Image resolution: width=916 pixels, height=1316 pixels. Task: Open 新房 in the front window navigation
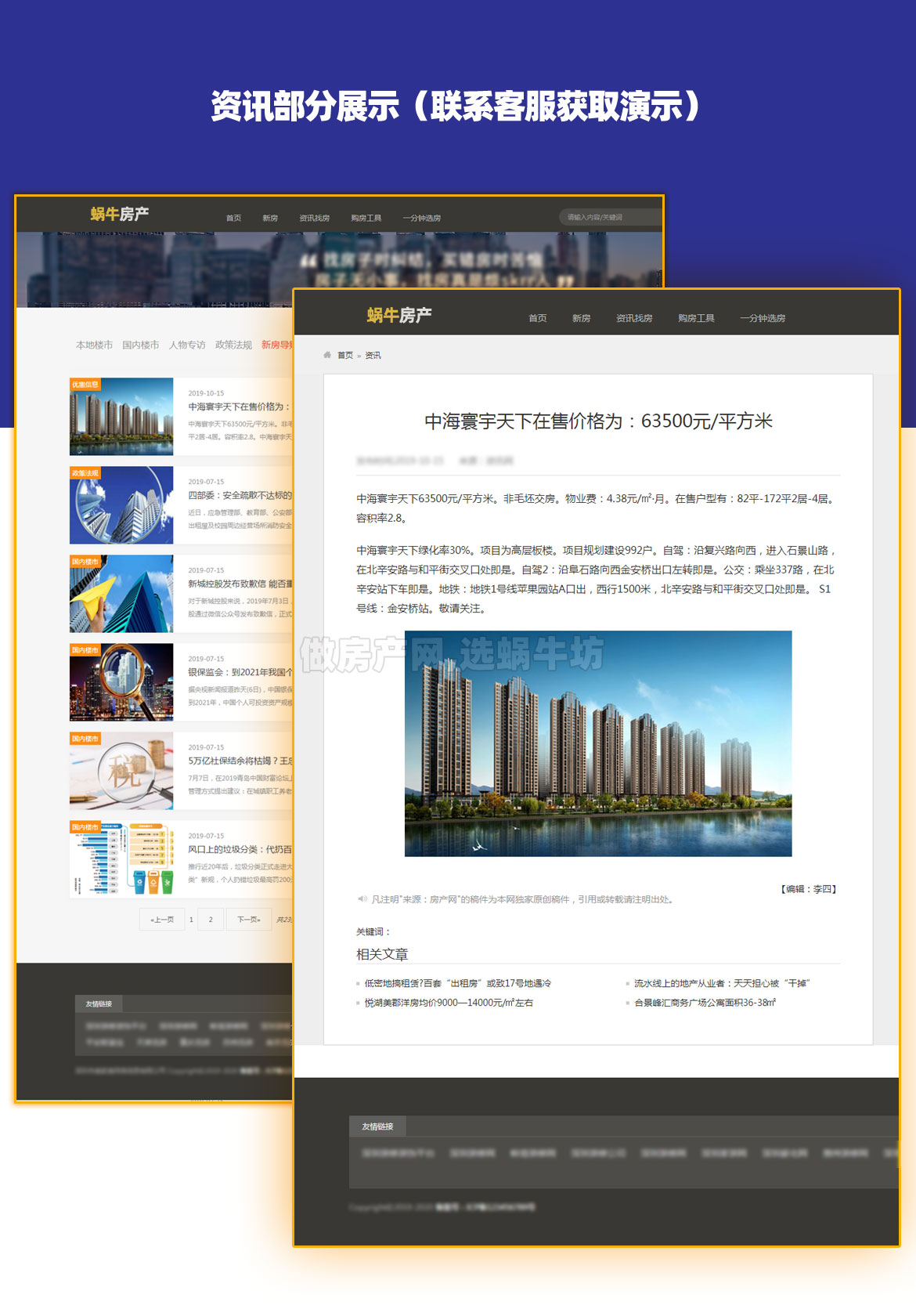tap(581, 318)
